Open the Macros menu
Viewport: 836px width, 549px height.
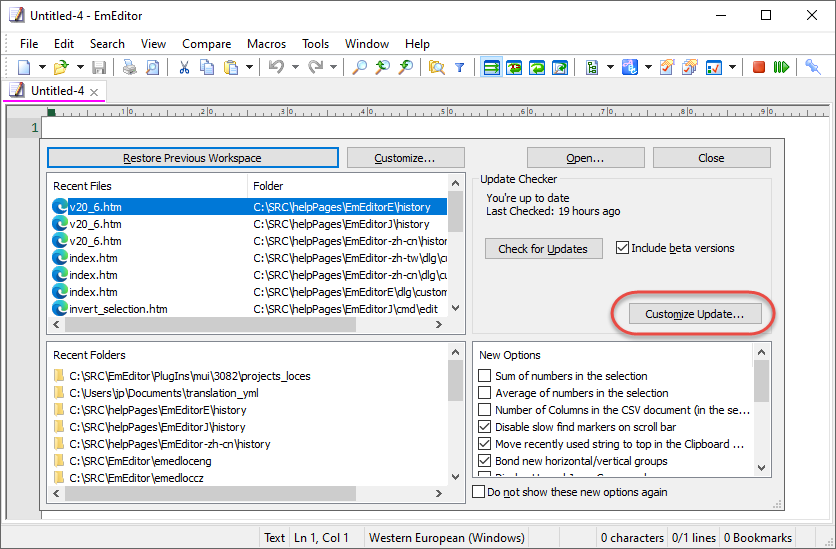point(266,44)
